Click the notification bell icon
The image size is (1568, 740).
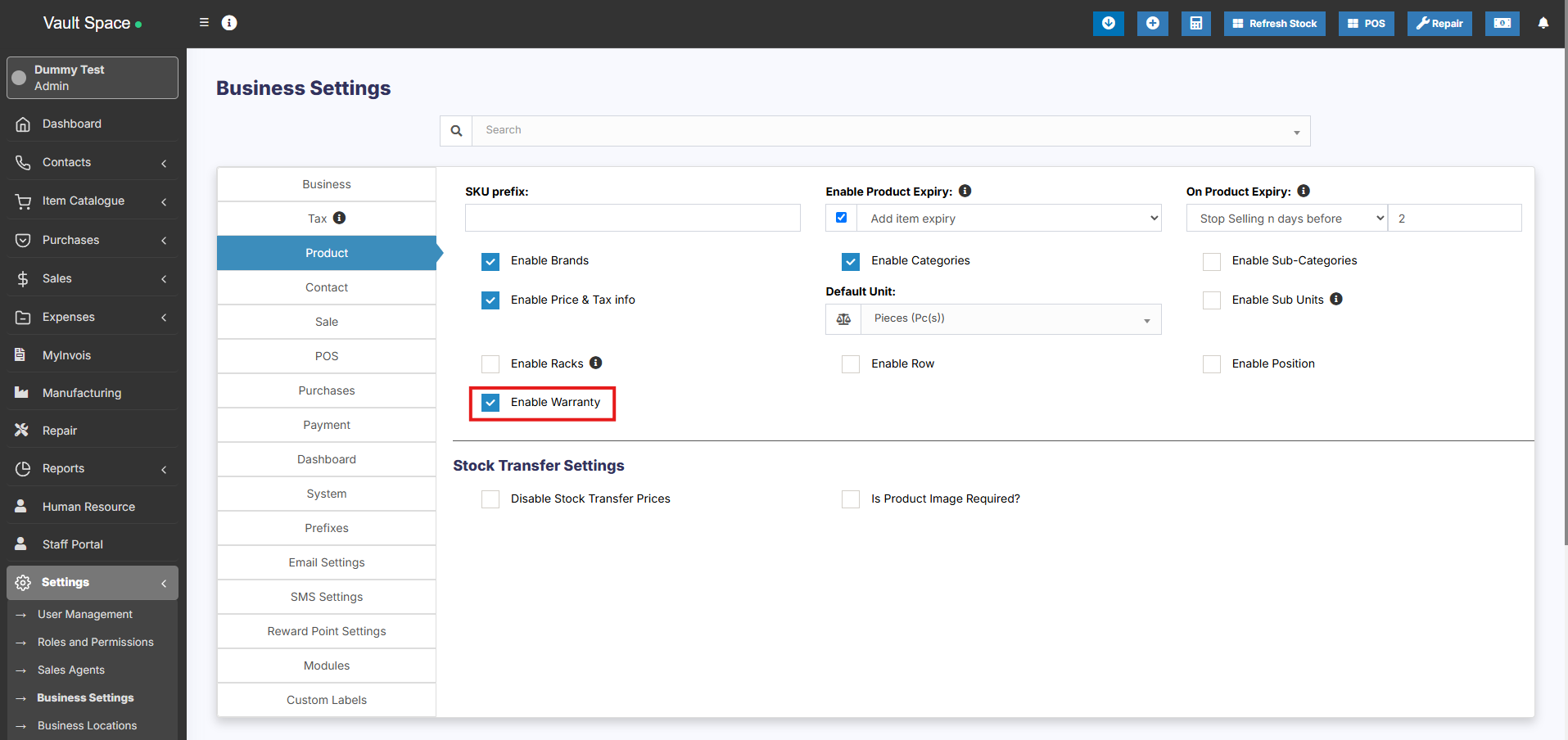click(1543, 23)
